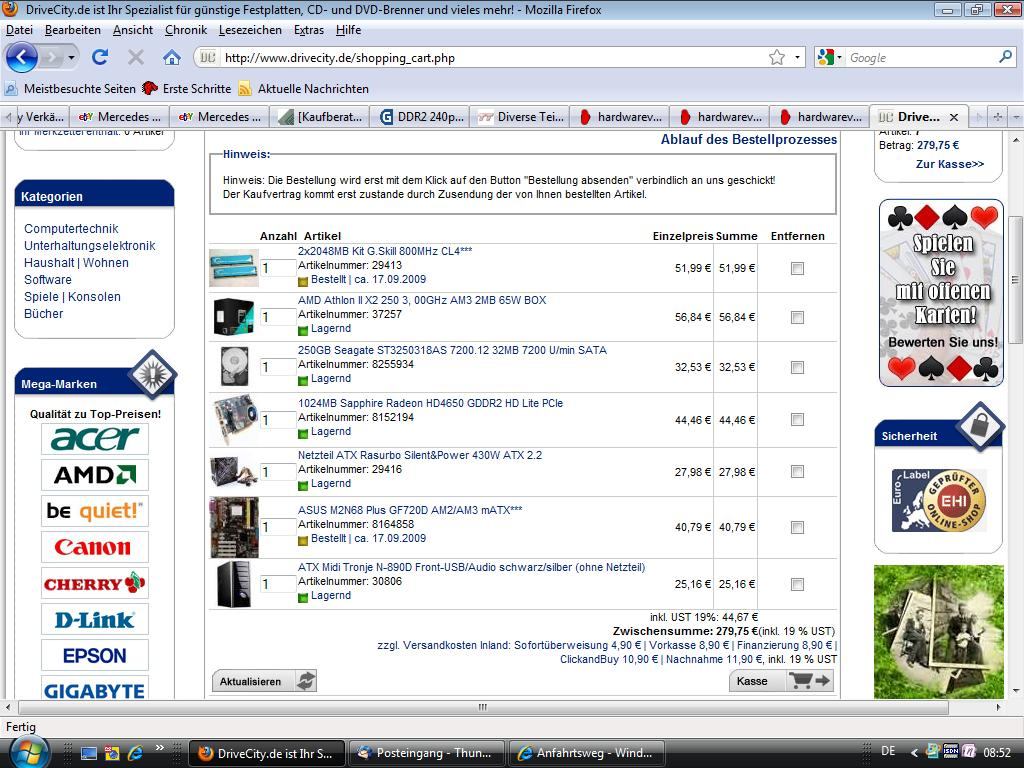Click the AMD Athlon box thumbnail

click(x=234, y=317)
